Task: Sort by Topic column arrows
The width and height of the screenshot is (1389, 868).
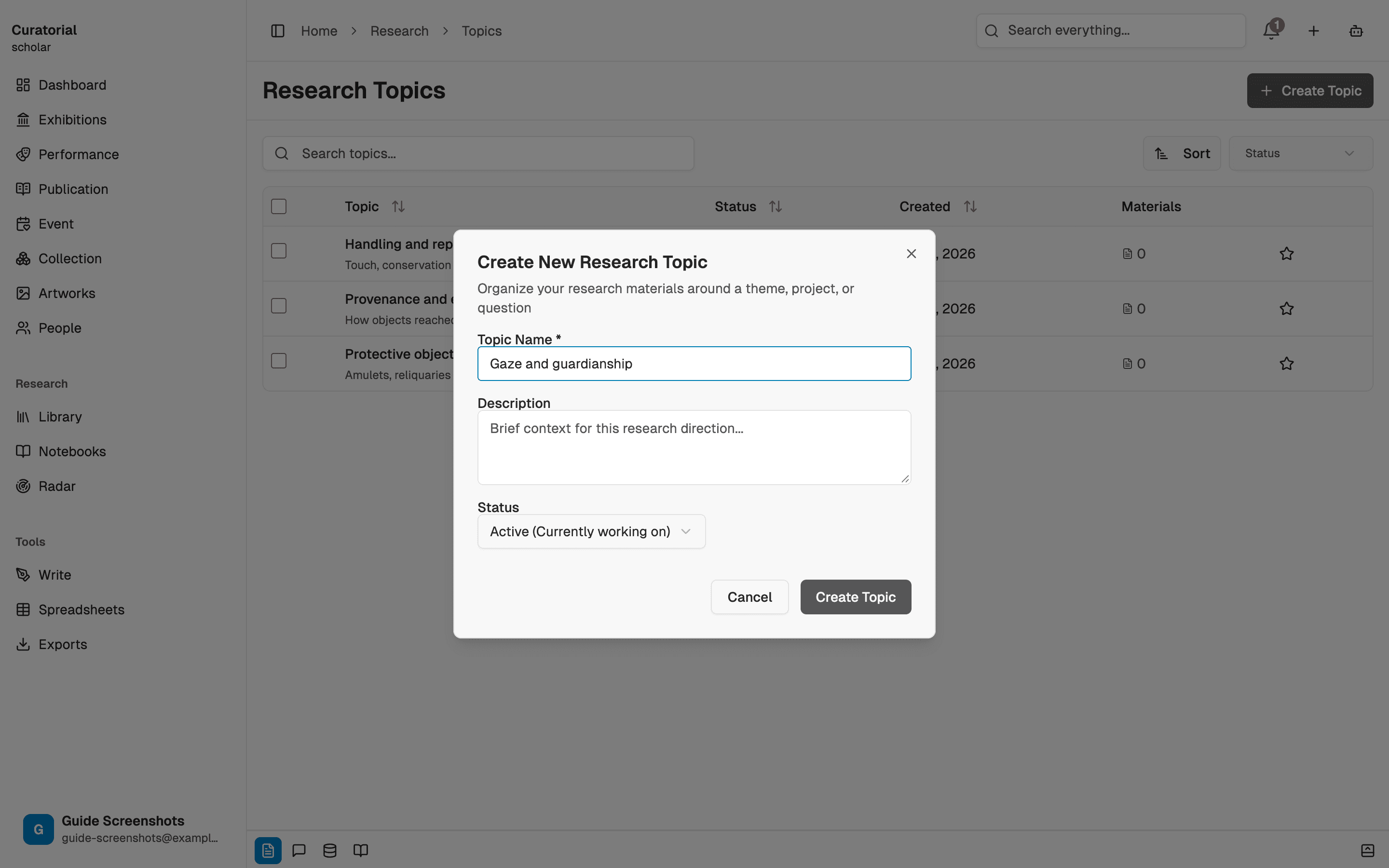Action: click(x=398, y=207)
